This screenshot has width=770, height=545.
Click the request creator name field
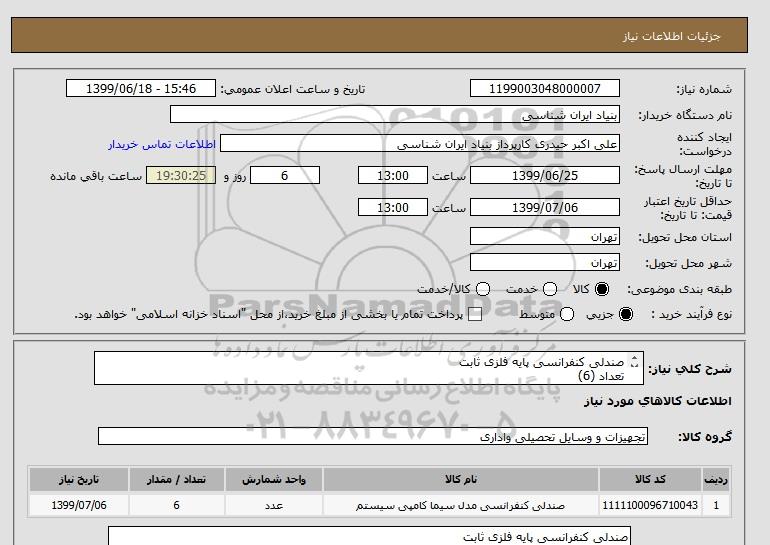pyautogui.click(x=420, y=143)
